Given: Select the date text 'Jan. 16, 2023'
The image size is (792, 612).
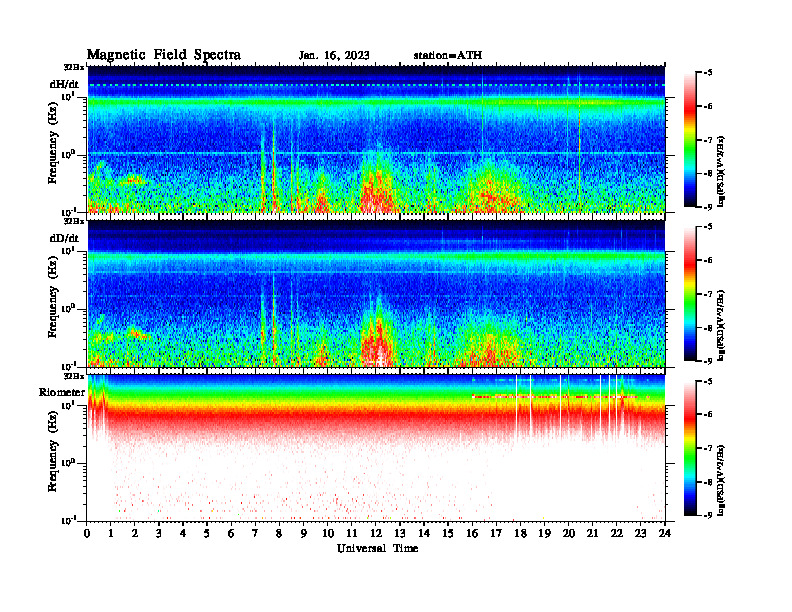Looking at the screenshot, I should [x=334, y=56].
